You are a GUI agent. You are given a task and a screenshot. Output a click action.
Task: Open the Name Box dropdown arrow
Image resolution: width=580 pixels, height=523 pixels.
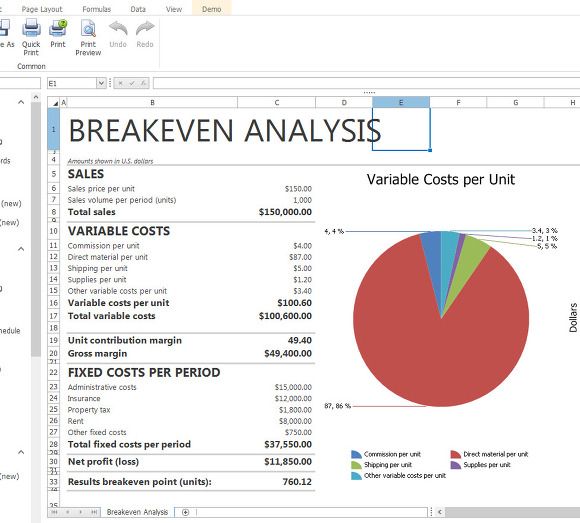(101, 83)
